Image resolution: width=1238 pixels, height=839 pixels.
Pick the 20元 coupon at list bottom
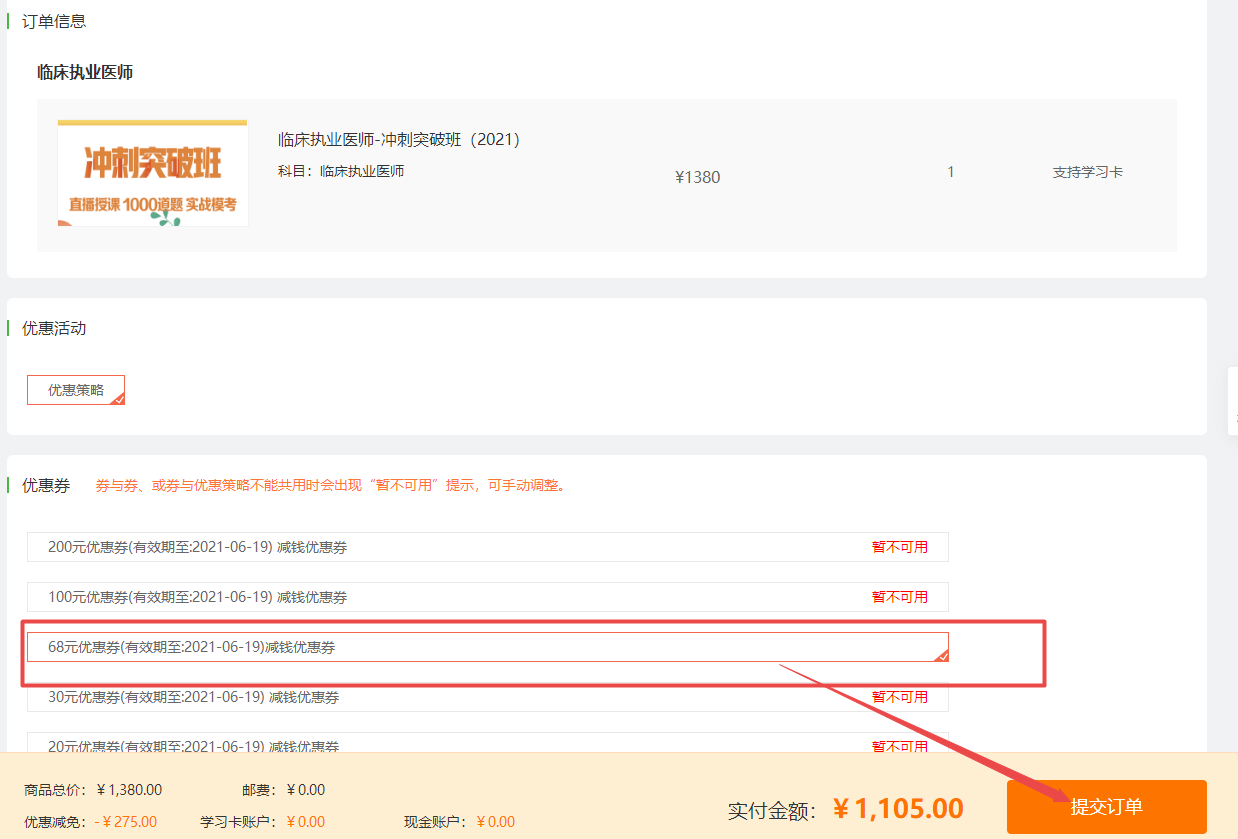click(x=487, y=745)
